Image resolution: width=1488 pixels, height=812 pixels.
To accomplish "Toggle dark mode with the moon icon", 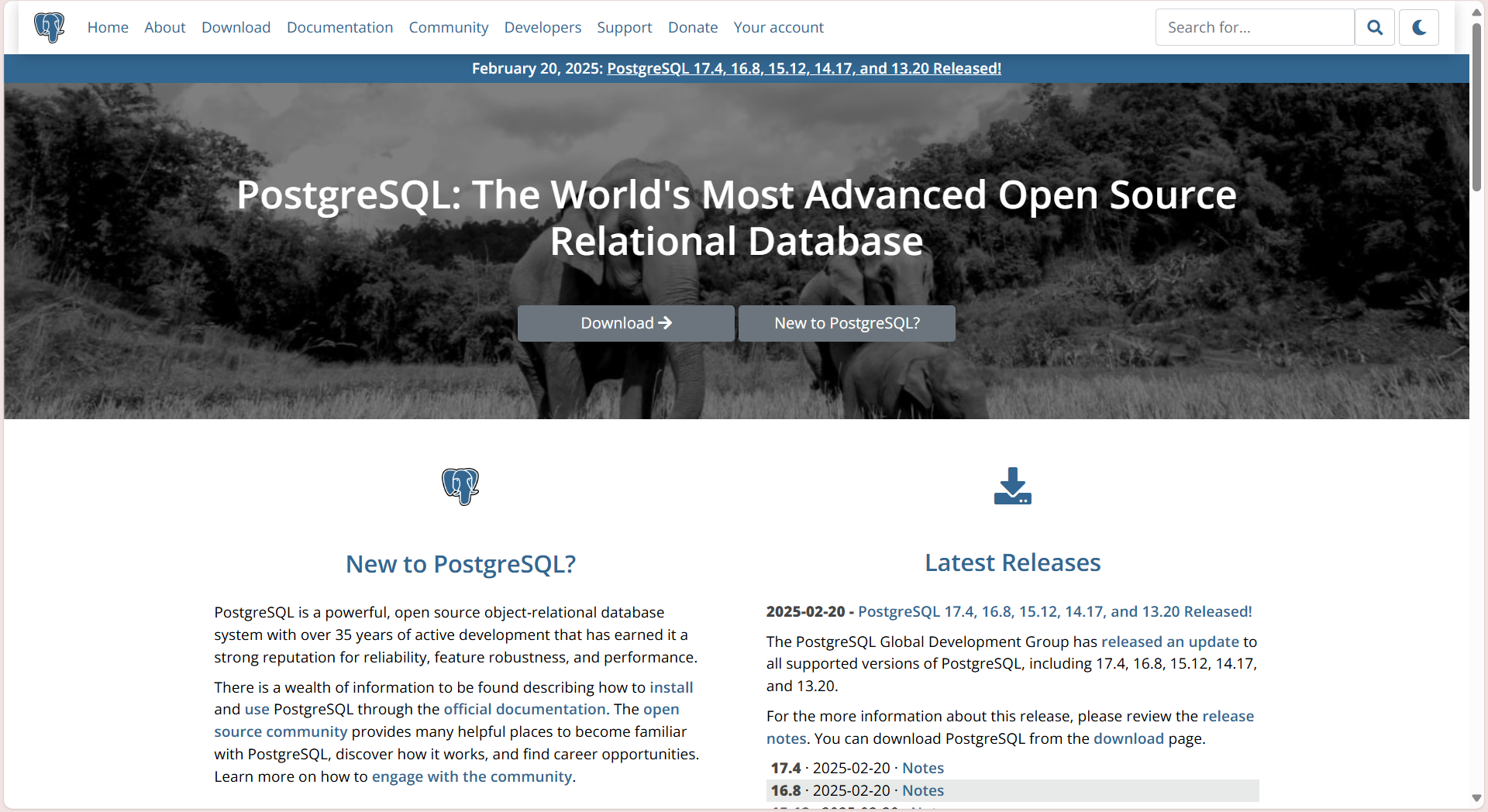I will tap(1419, 27).
